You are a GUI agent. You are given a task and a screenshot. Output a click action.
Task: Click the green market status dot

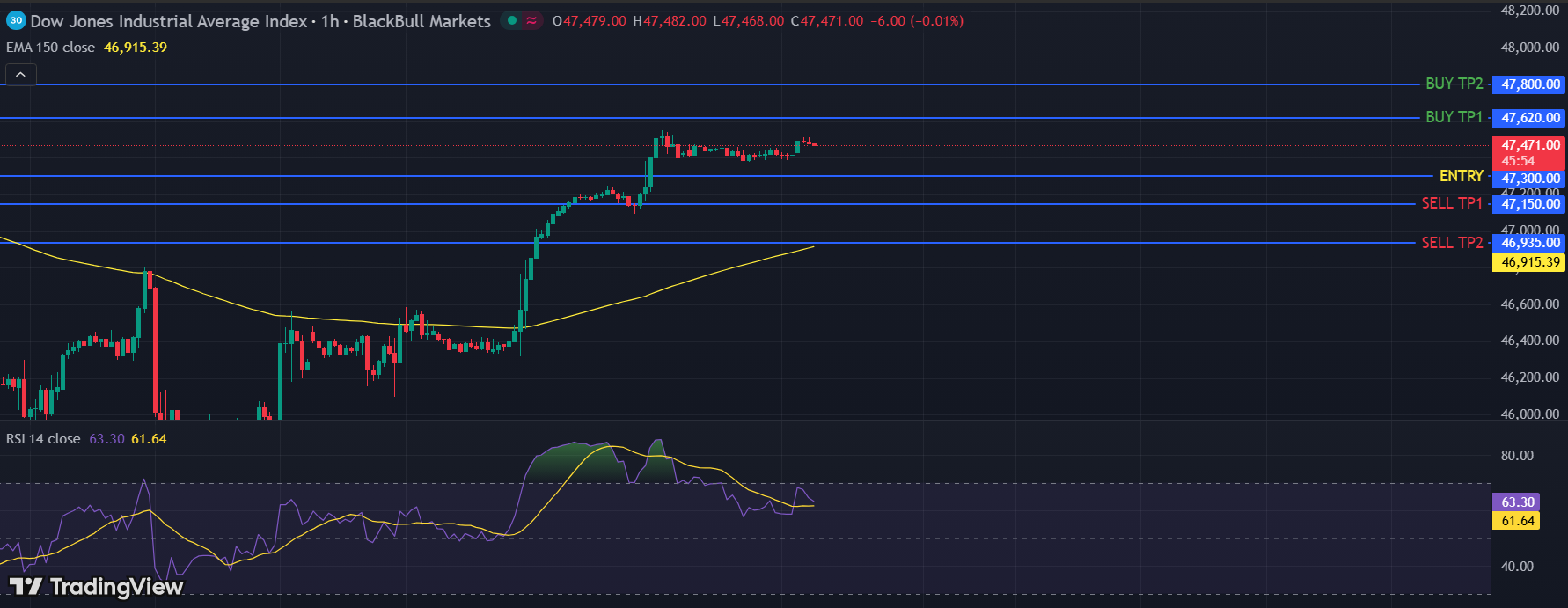511,21
